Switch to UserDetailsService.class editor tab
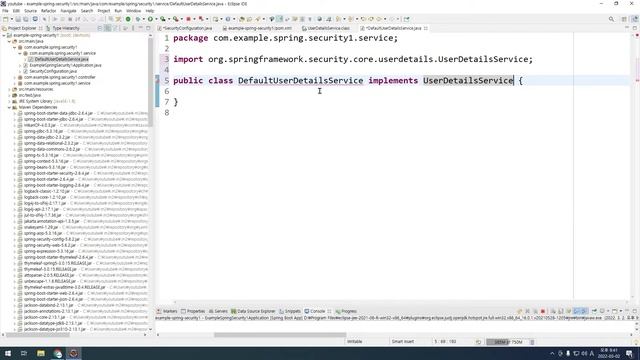The height and width of the screenshot is (360, 640). click(326, 28)
